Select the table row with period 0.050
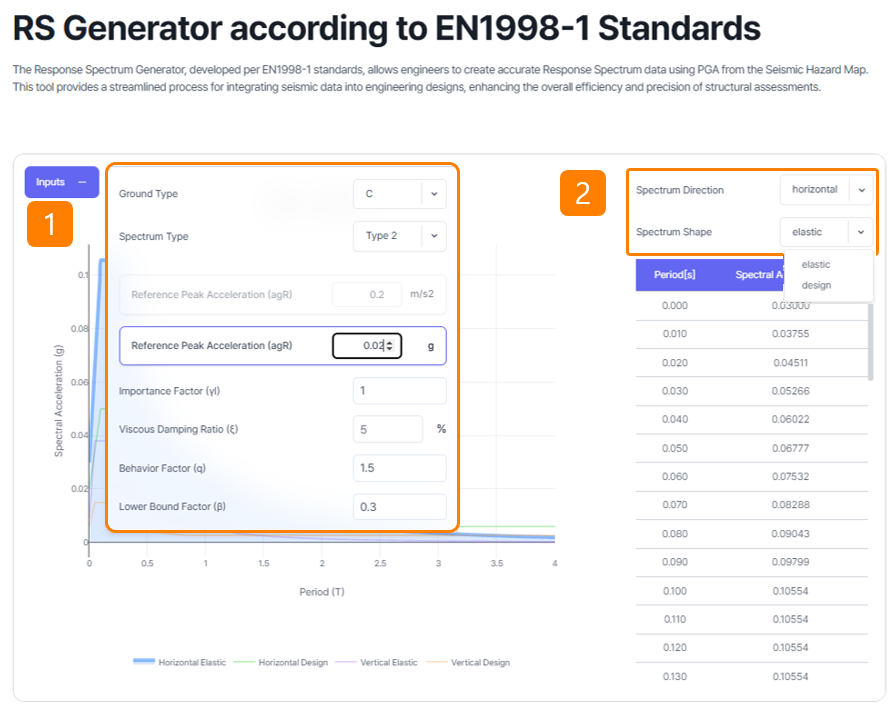895x715 pixels. [750, 449]
